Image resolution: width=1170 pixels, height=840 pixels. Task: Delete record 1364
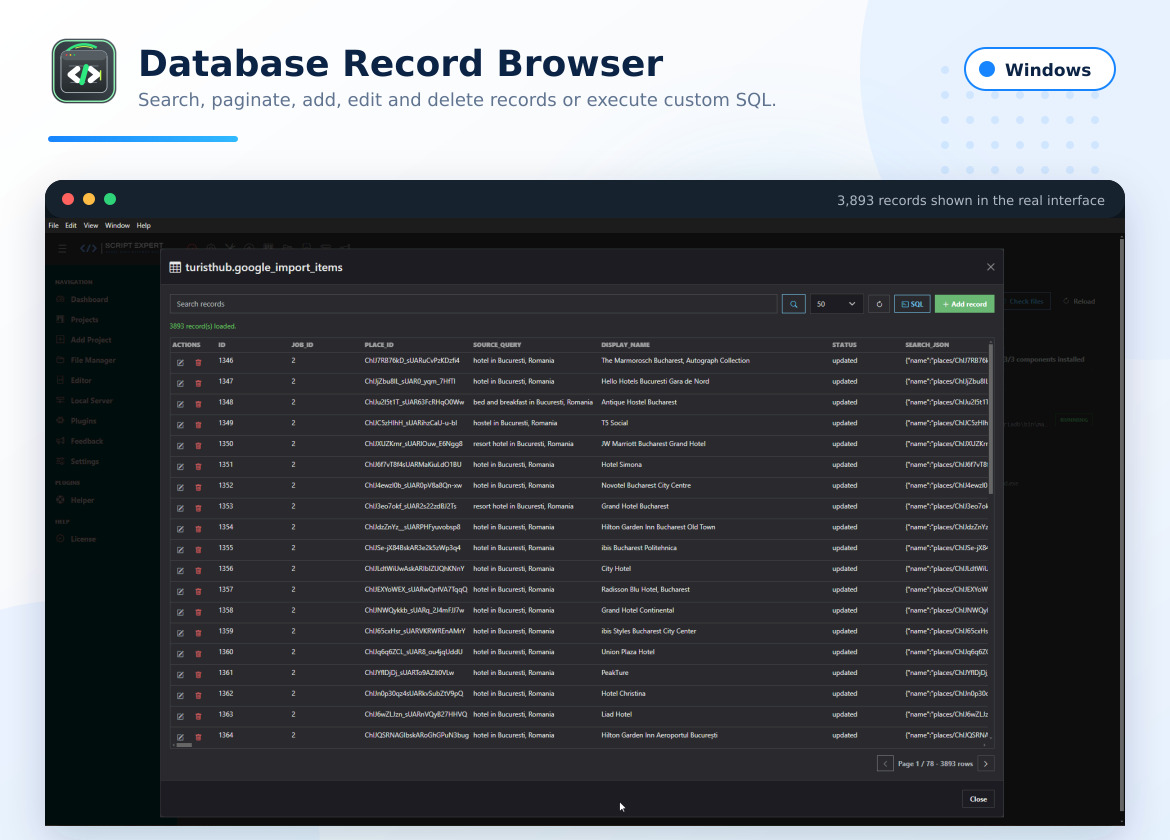(x=198, y=737)
